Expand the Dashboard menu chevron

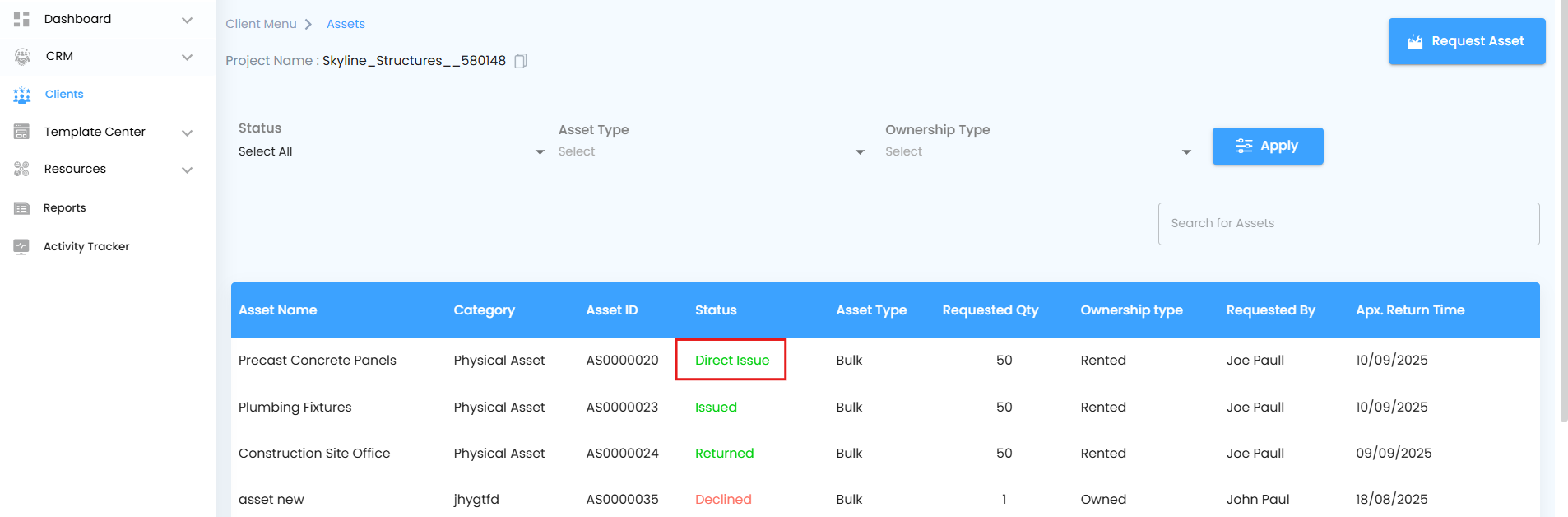click(187, 20)
